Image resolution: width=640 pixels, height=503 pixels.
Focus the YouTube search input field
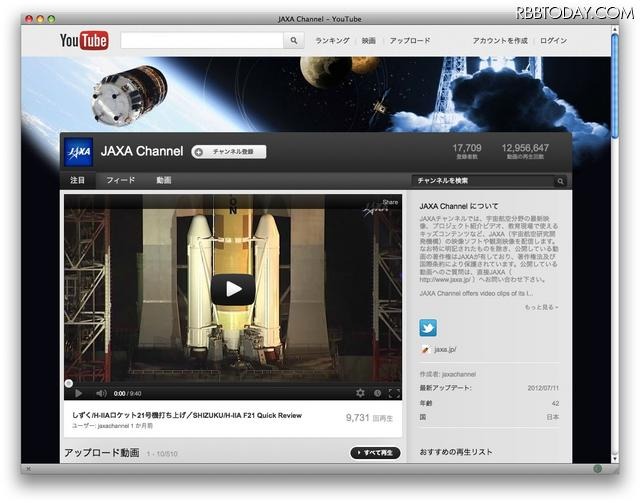pyautogui.click(x=202, y=40)
